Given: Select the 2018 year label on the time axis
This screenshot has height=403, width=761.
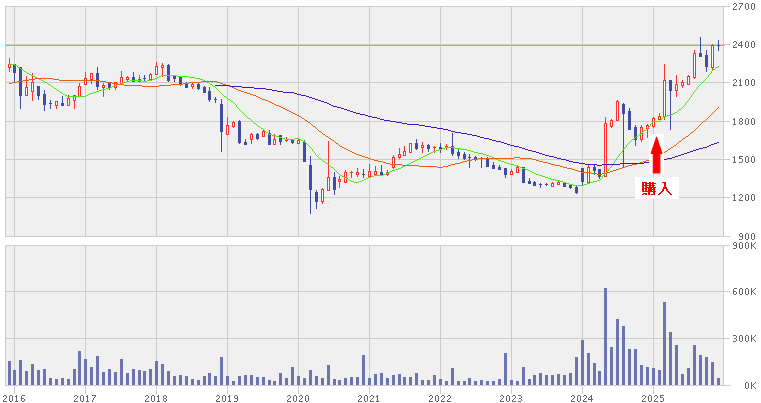Looking at the screenshot, I should (x=156, y=397).
